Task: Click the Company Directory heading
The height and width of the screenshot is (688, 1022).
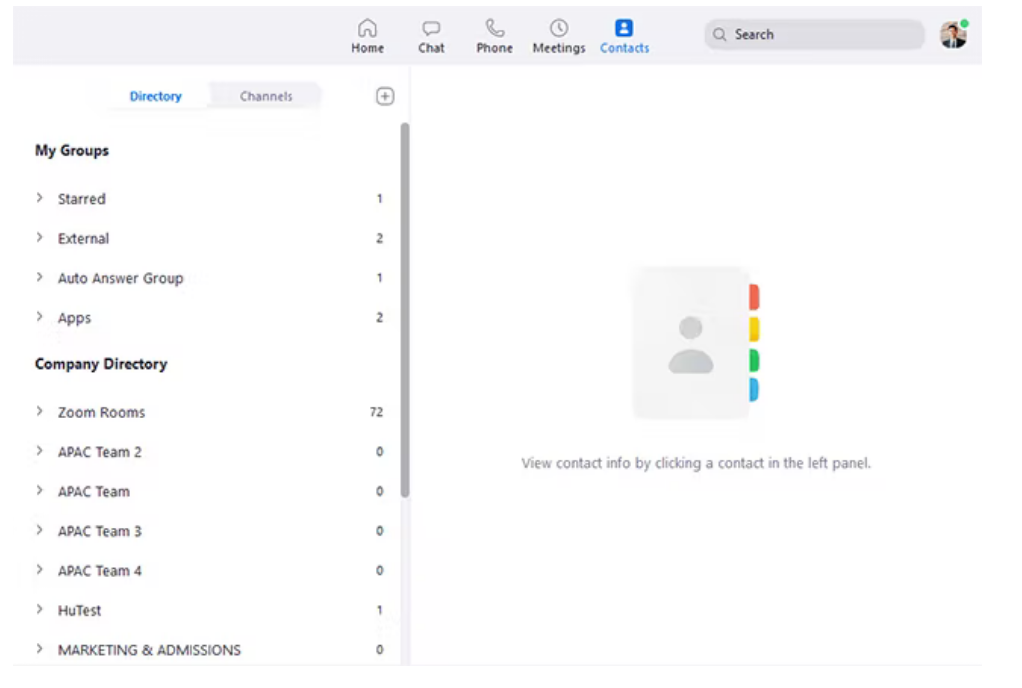Action: click(x=101, y=364)
